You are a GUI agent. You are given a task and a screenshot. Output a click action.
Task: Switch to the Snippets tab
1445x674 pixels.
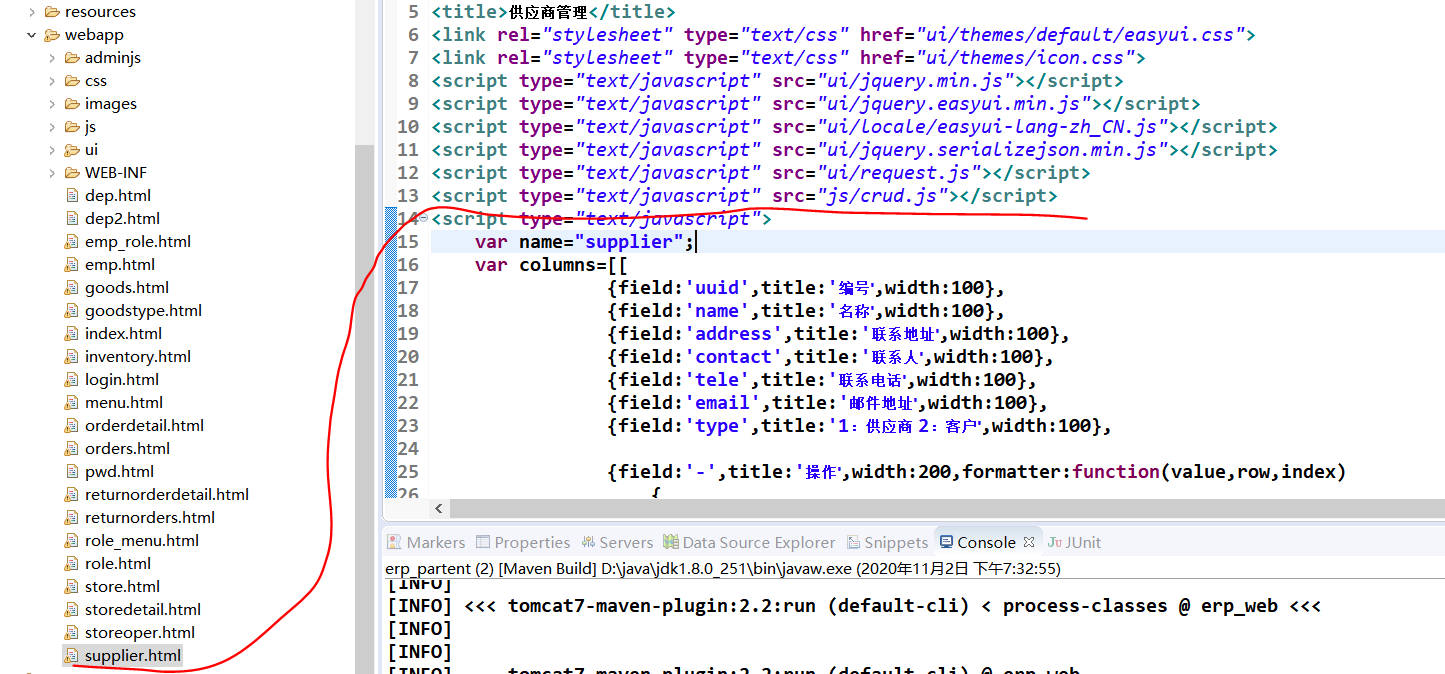pyautogui.click(x=887, y=542)
